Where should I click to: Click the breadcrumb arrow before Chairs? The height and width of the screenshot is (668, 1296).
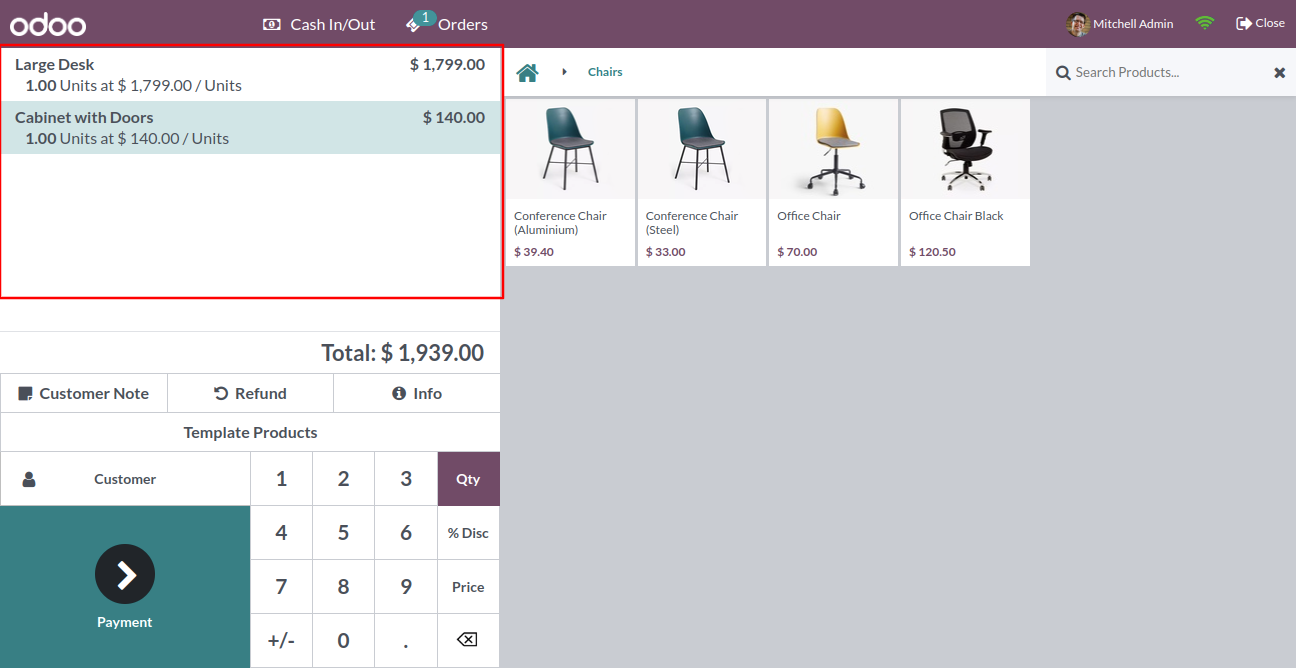tap(564, 72)
